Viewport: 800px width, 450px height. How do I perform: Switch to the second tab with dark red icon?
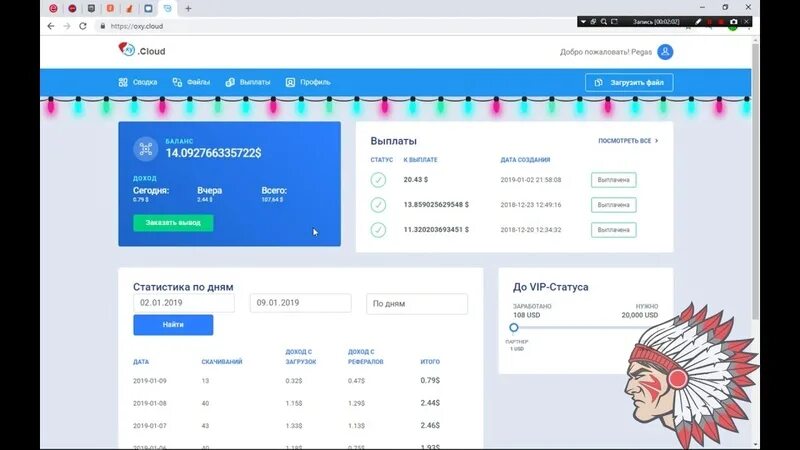click(72, 8)
